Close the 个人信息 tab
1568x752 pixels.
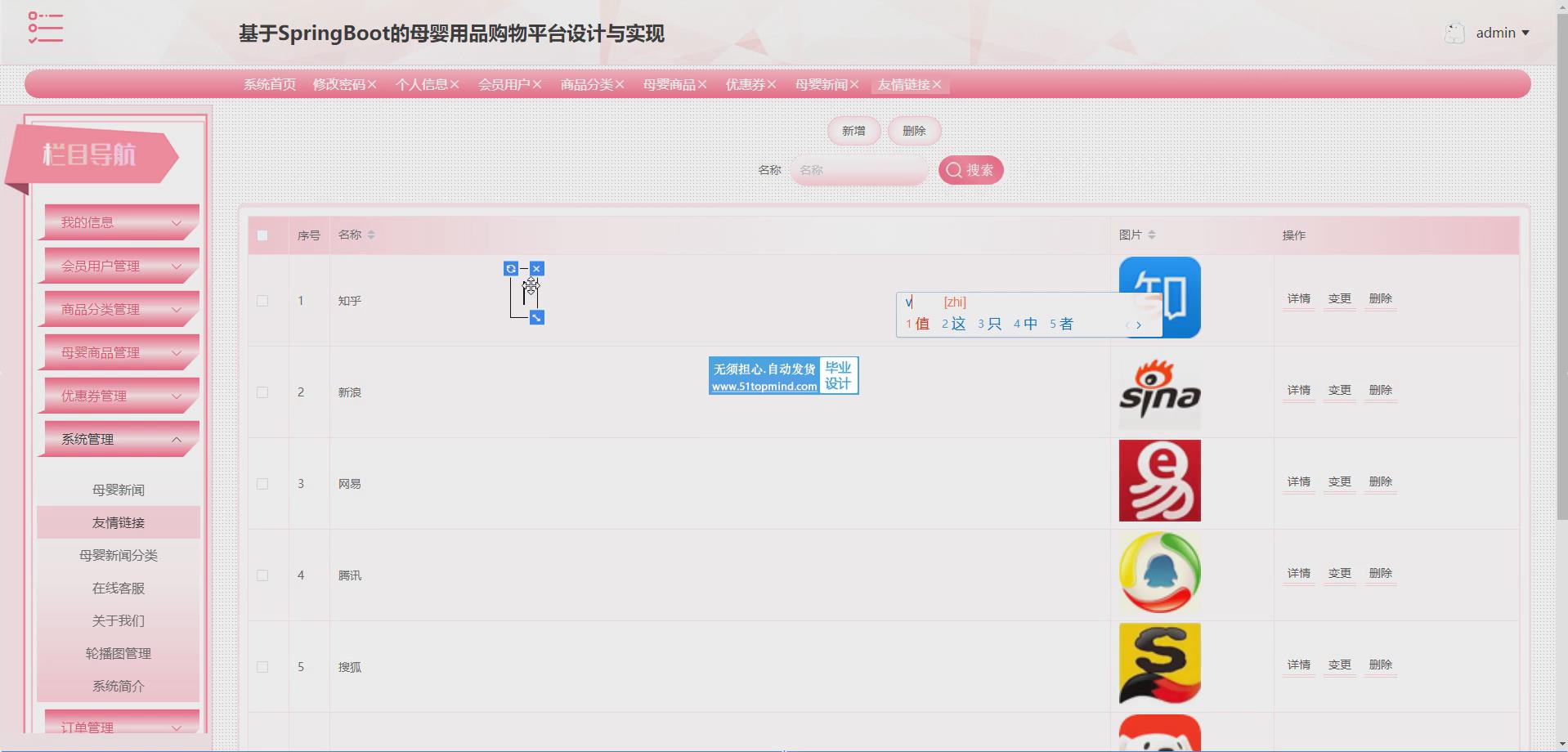[x=455, y=84]
